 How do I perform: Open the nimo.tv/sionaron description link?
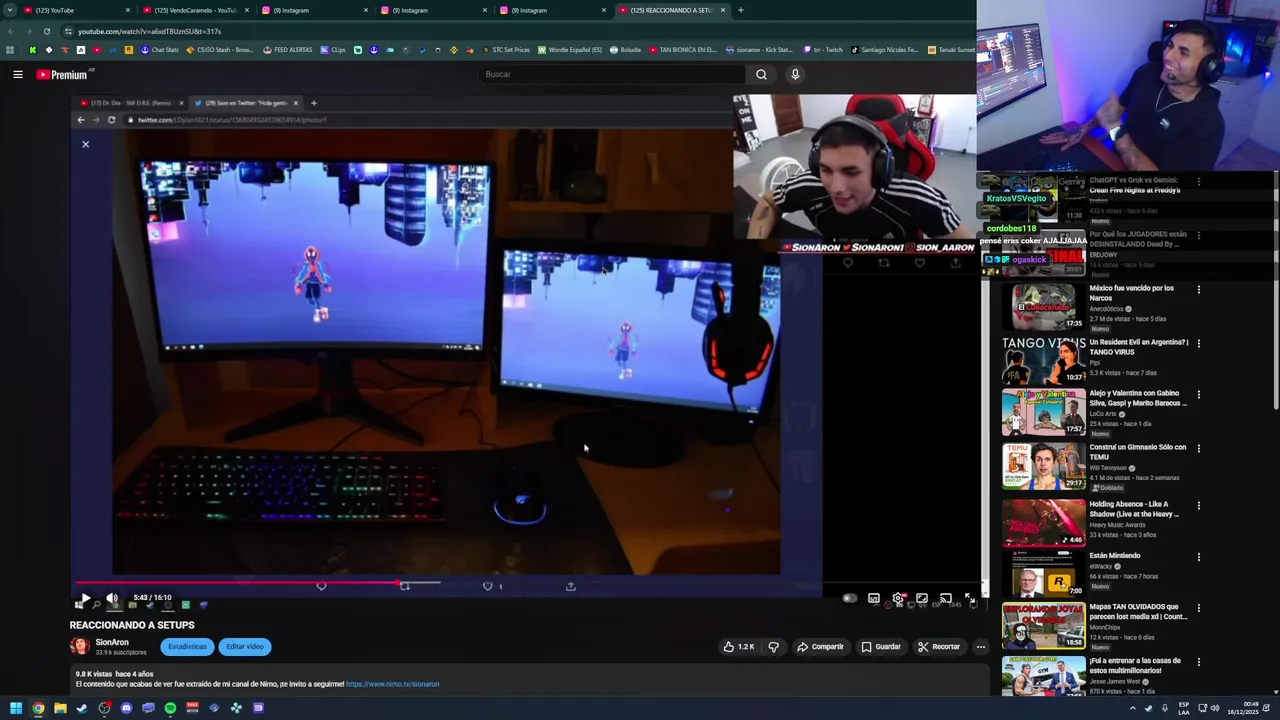tap(392, 684)
